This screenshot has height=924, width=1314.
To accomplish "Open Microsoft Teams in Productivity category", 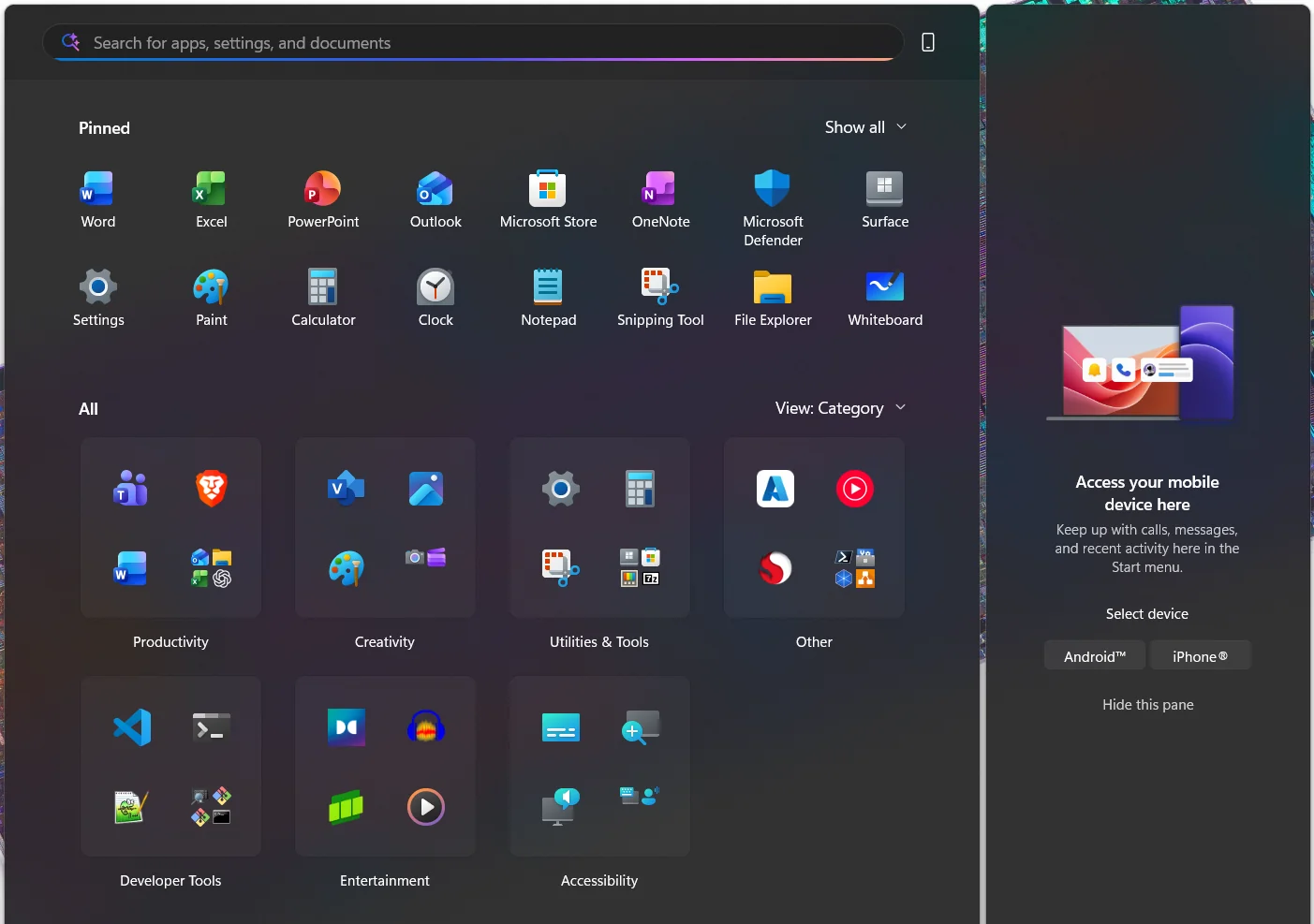I will tap(131, 489).
